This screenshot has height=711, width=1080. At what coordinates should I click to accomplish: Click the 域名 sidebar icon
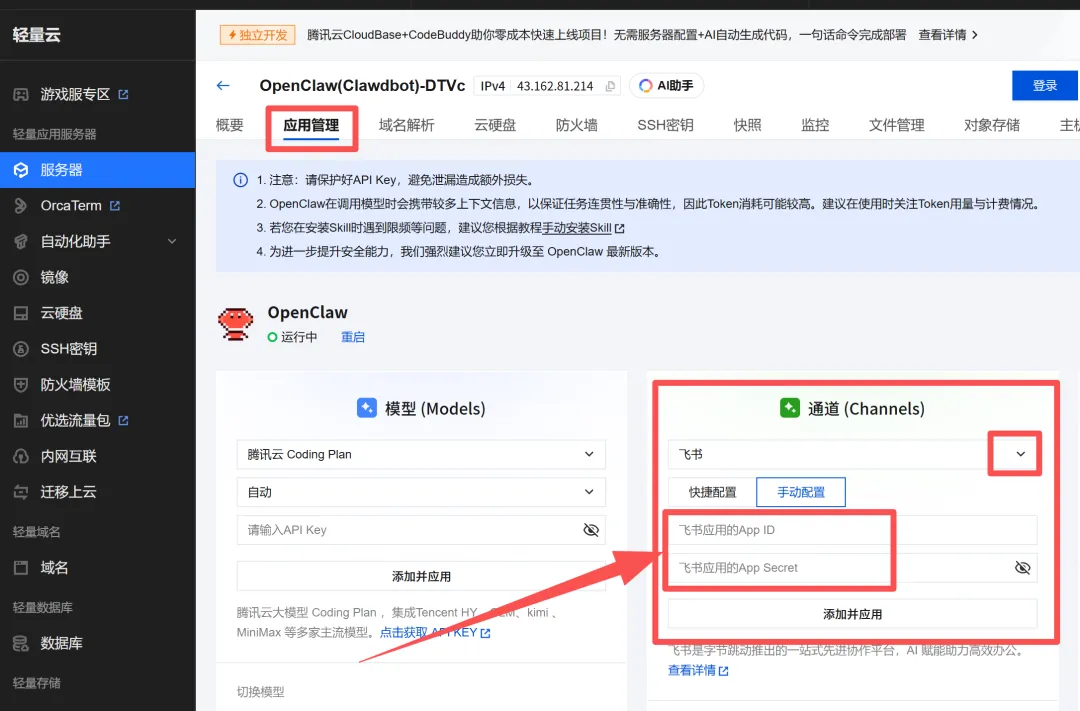[21, 568]
